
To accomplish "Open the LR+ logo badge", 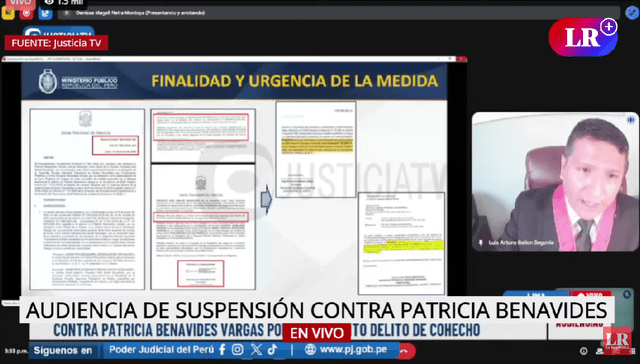I will [x=583, y=37].
